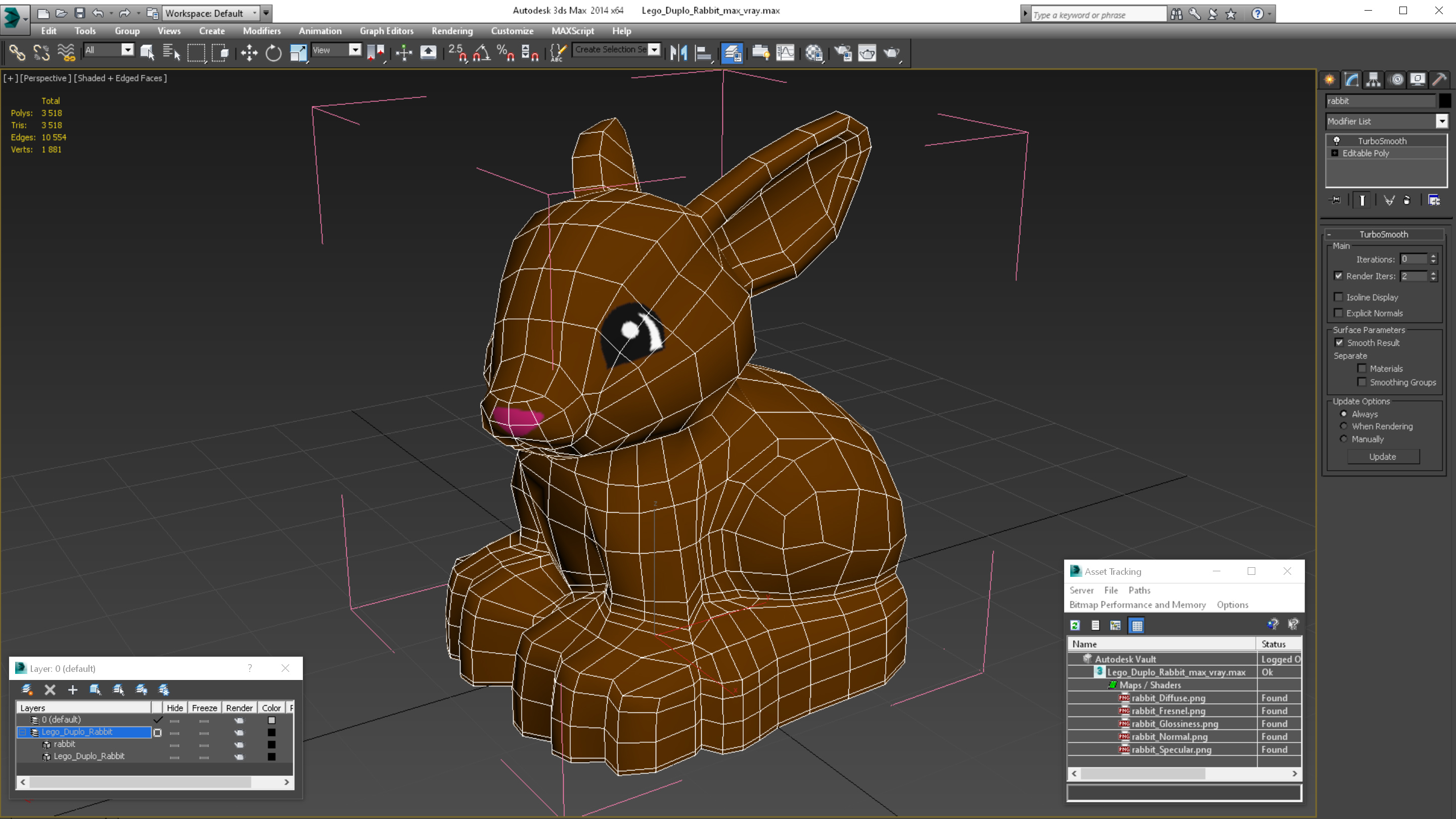Image resolution: width=1456 pixels, height=819 pixels.
Task: Click the Unlink Selection icon
Action: coord(41,53)
